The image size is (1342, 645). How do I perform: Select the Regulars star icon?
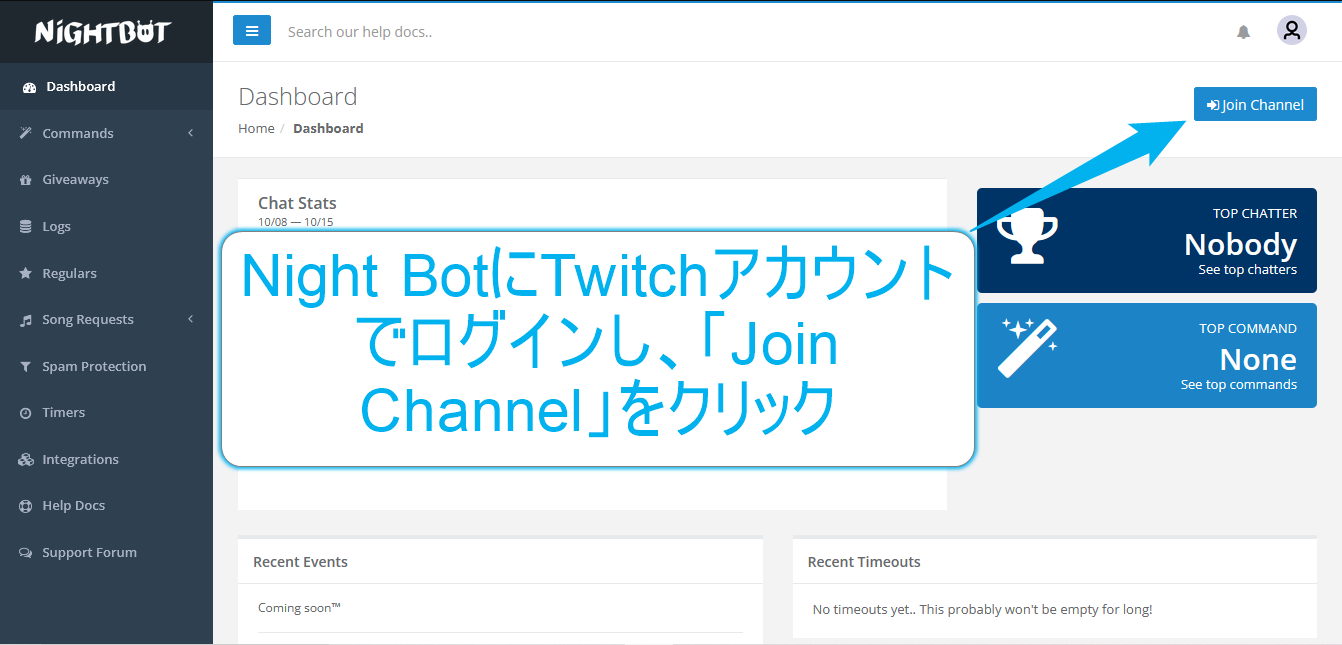(x=24, y=272)
